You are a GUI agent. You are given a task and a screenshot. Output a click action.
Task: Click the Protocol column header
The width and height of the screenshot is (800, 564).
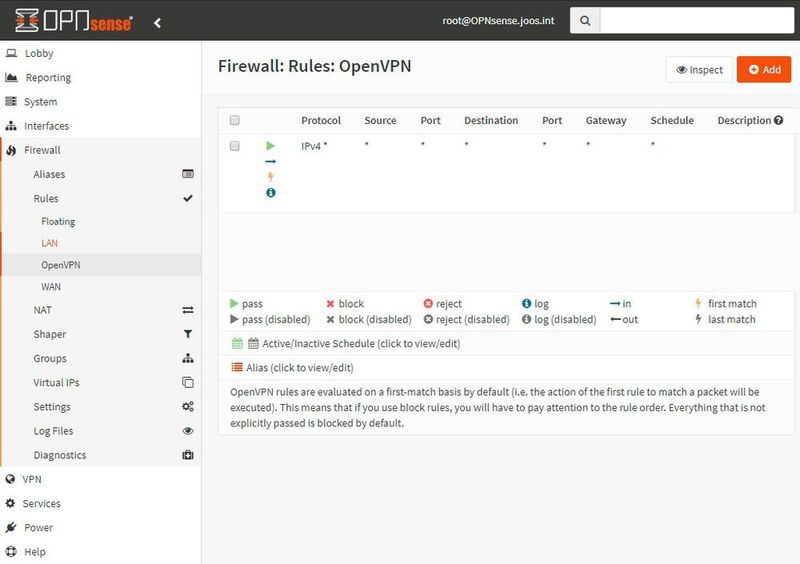click(x=320, y=120)
